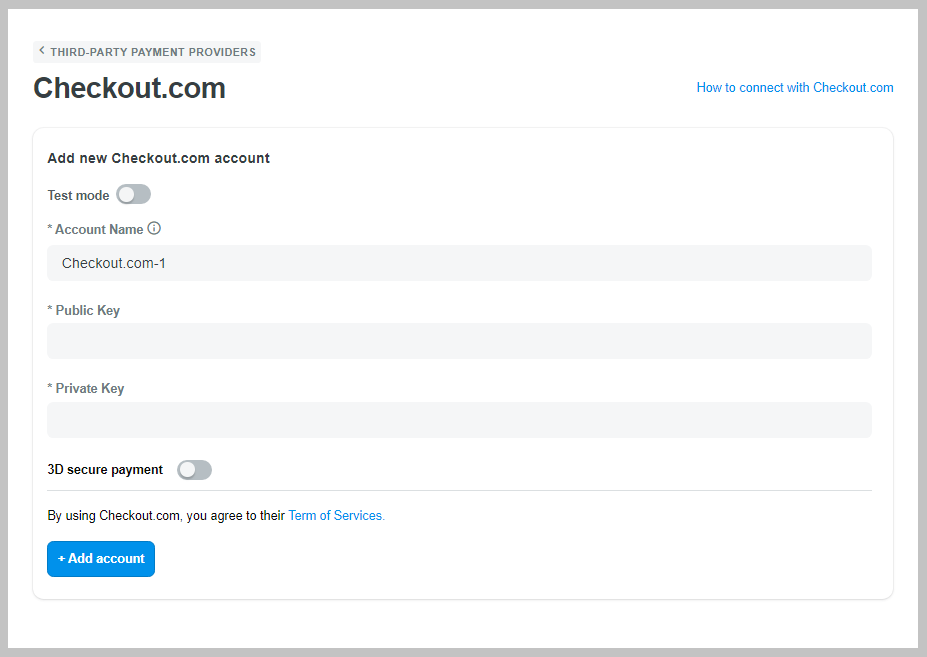This screenshot has width=927, height=657.
Task: Turn on 3D secure payment switch
Action: [195, 470]
